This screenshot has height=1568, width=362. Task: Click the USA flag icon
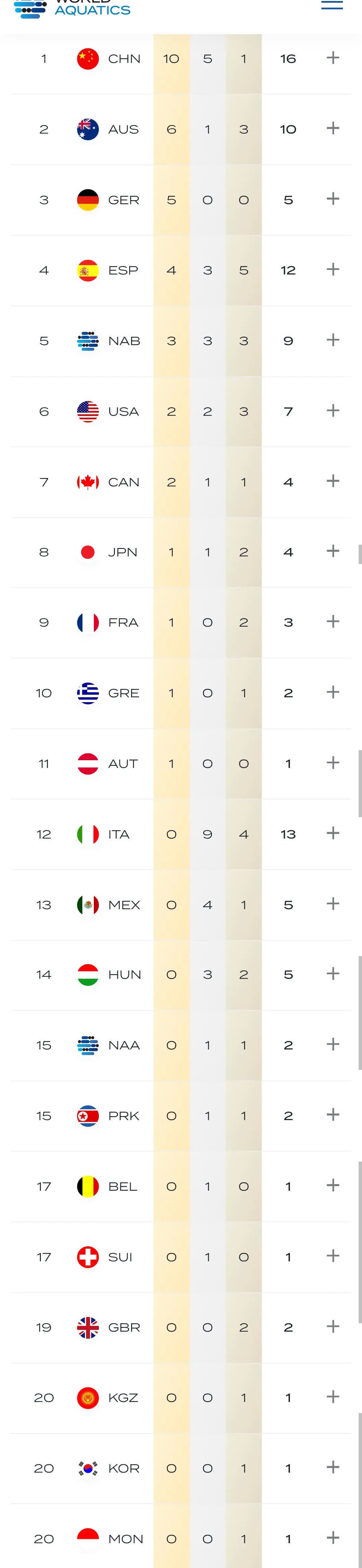click(88, 411)
